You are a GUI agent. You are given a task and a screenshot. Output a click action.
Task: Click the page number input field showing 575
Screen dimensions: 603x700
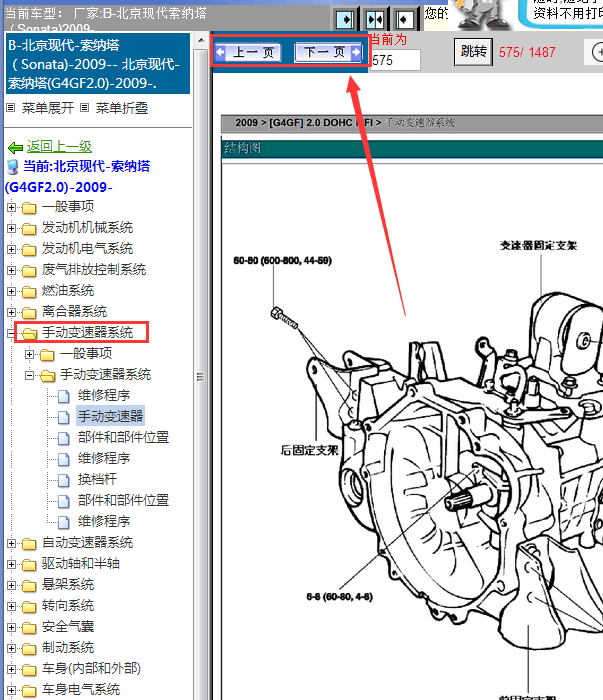click(395, 60)
